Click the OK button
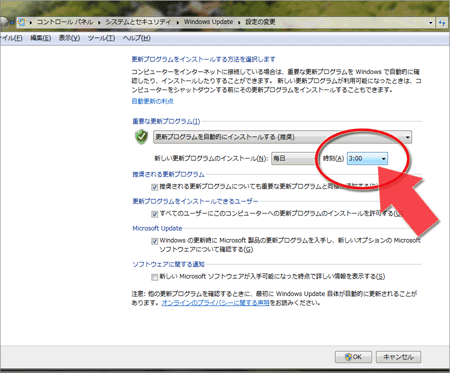Viewport: 450px width, 373px height. pyautogui.click(x=353, y=357)
